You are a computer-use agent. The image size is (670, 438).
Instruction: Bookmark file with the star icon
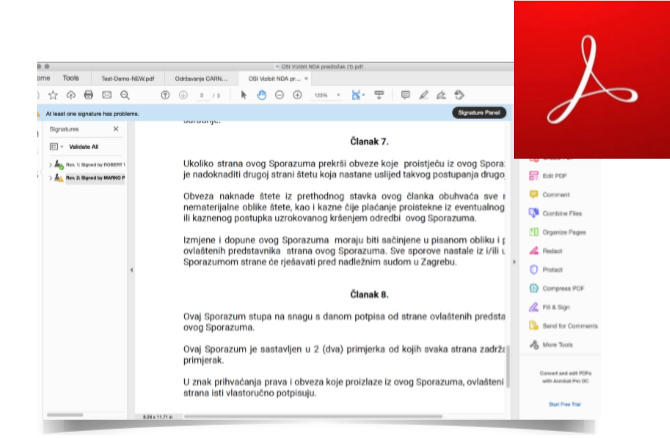(x=53, y=95)
